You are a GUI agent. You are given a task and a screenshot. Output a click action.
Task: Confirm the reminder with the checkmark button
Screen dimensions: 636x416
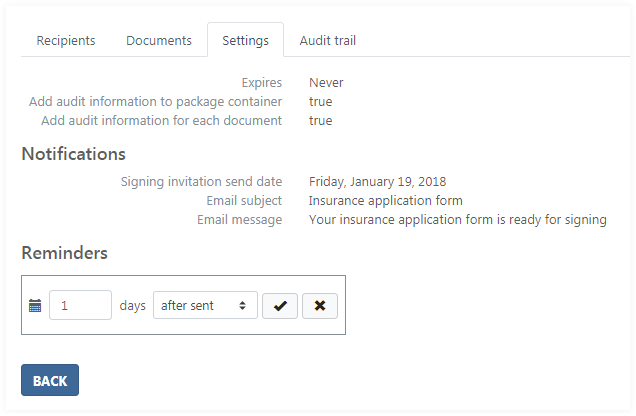[280, 306]
